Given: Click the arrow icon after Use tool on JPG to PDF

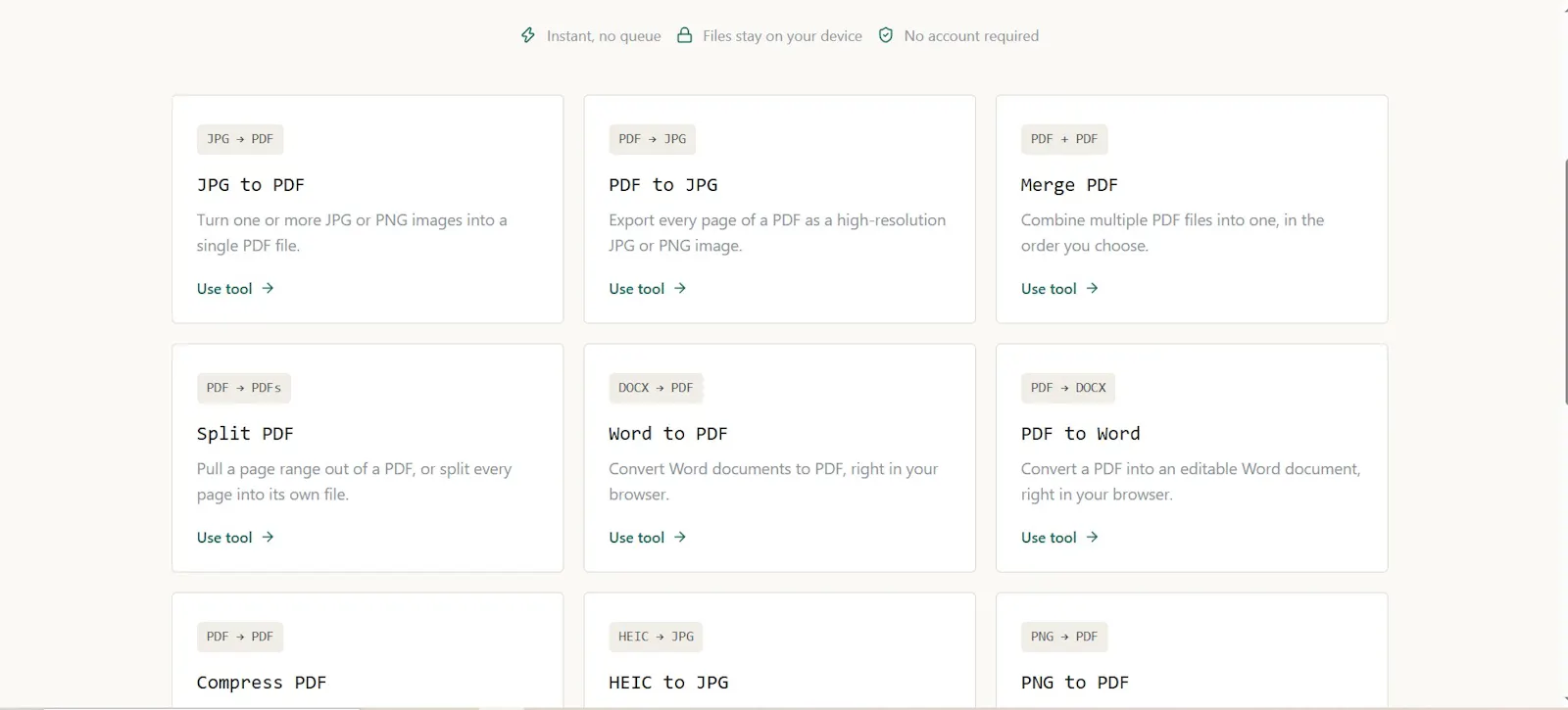Looking at the screenshot, I should coord(268,288).
